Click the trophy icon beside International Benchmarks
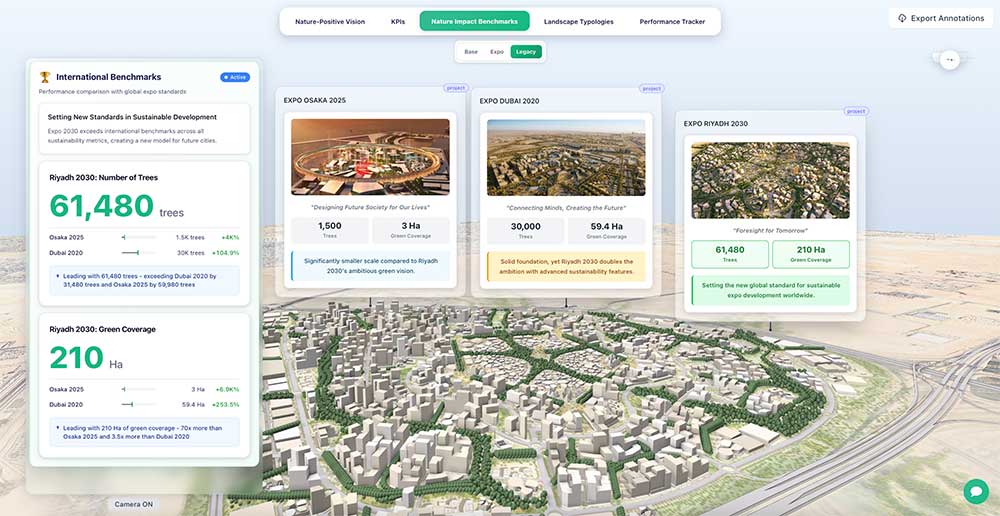Viewport: 1000px width, 516px height. 45,77
